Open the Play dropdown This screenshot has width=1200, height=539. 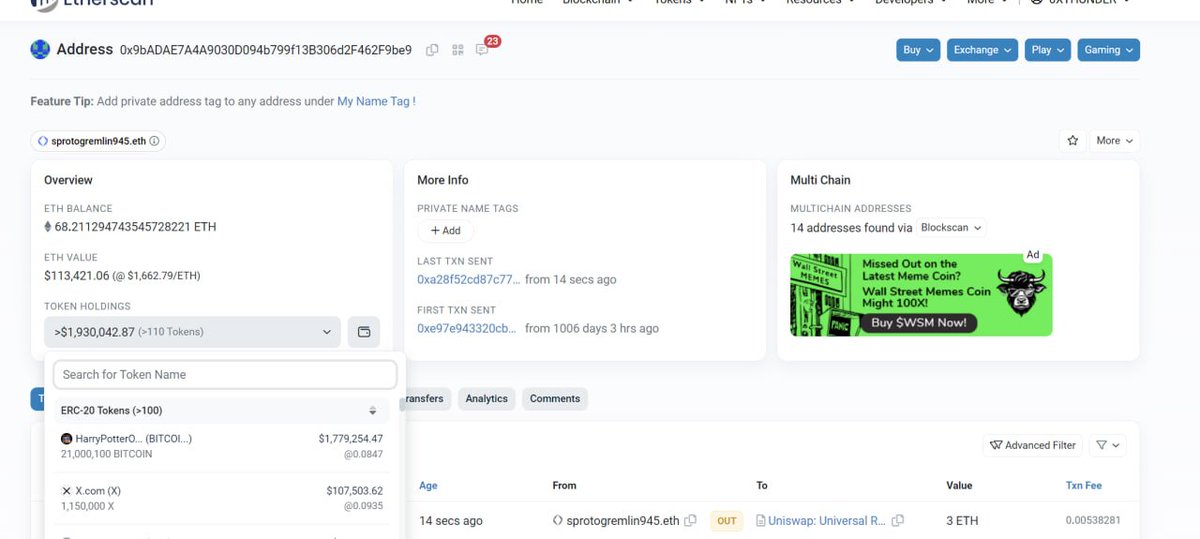click(x=1047, y=50)
